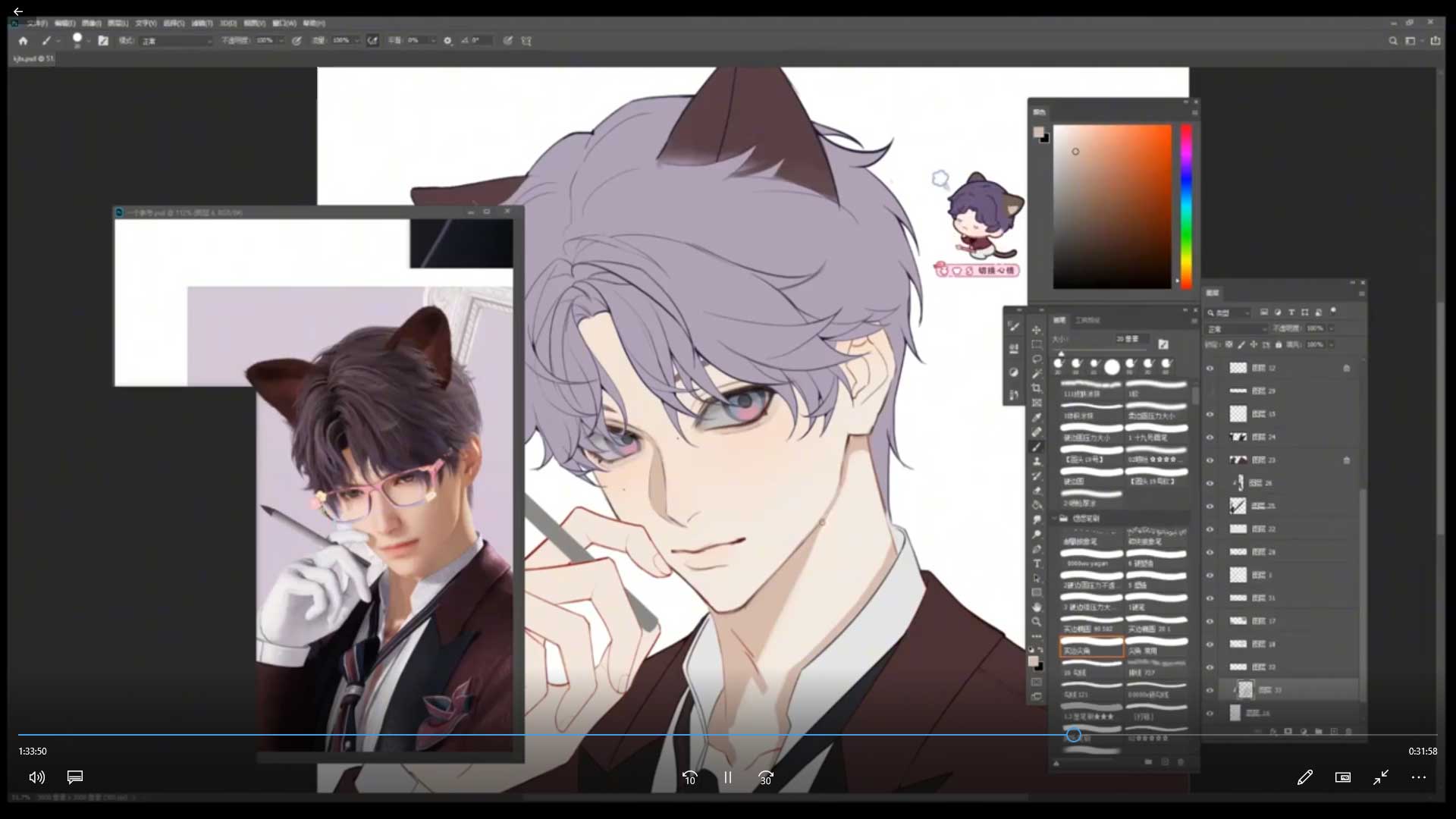Pause the video playback
Screen dimensions: 1456x819
click(x=727, y=777)
